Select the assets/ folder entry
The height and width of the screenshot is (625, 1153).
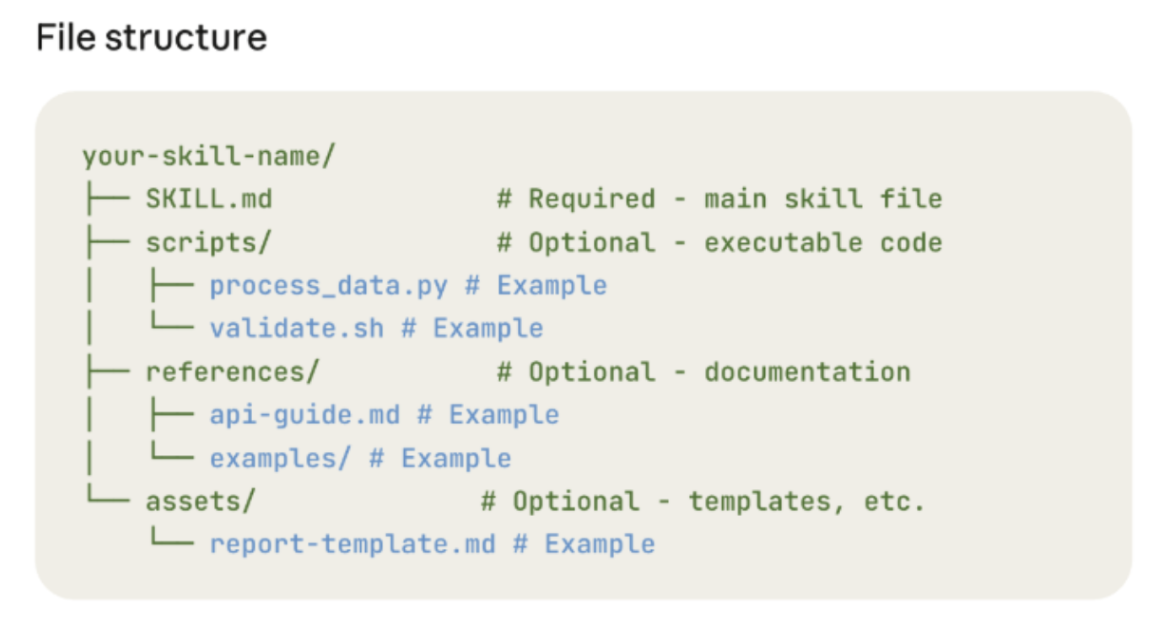click(x=200, y=501)
